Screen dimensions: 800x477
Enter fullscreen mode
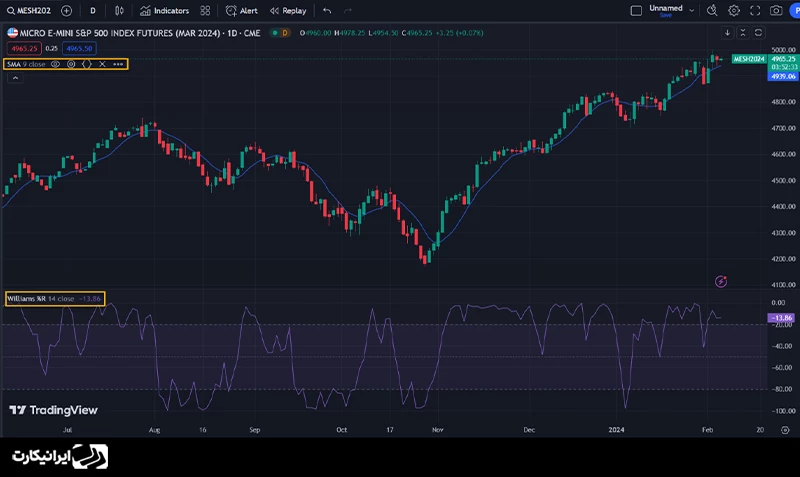[x=755, y=10]
